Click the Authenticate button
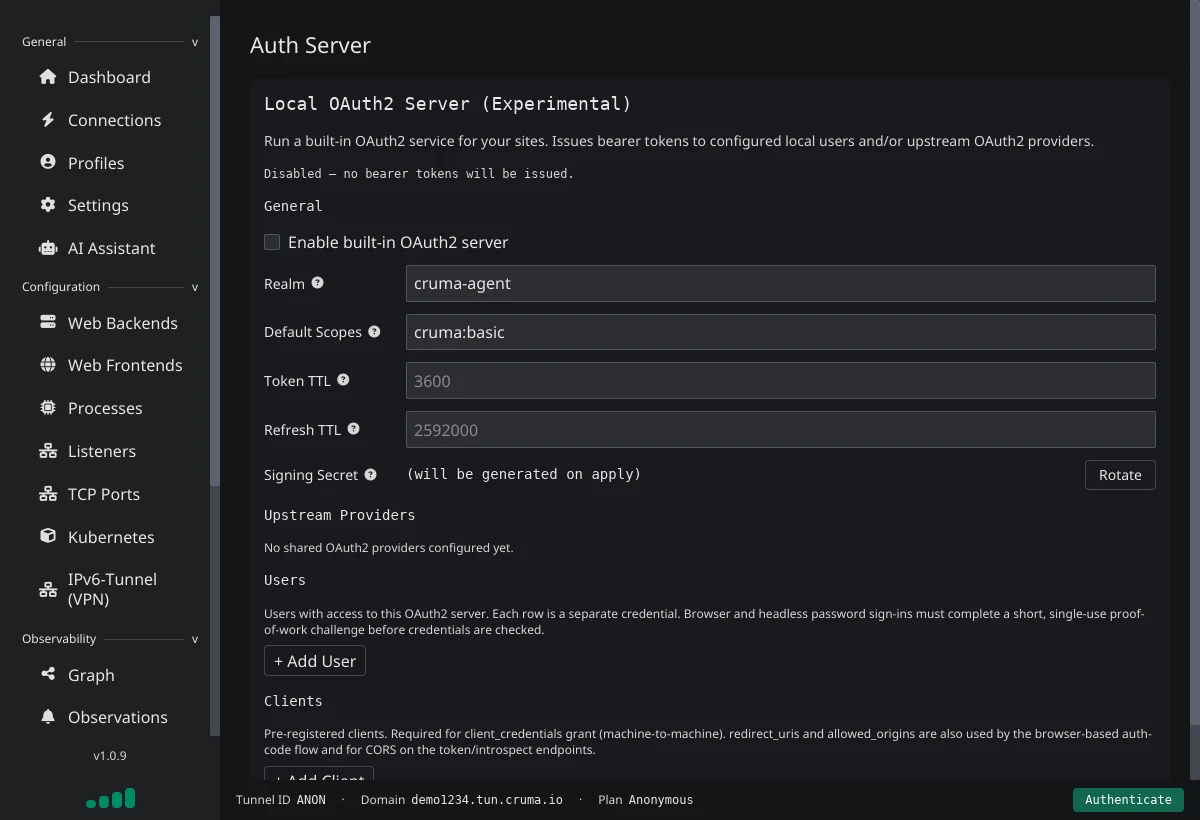This screenshot has height=820, width=1200. point(1128,799)
